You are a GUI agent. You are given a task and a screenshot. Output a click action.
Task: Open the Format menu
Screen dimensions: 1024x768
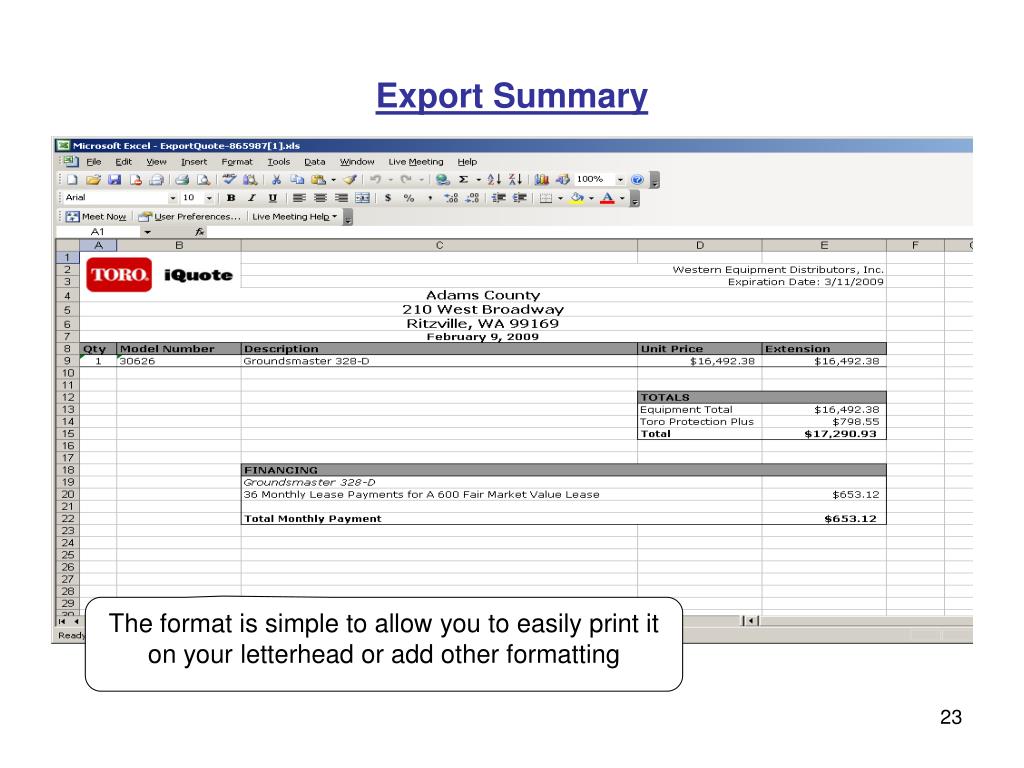[237, 162]
